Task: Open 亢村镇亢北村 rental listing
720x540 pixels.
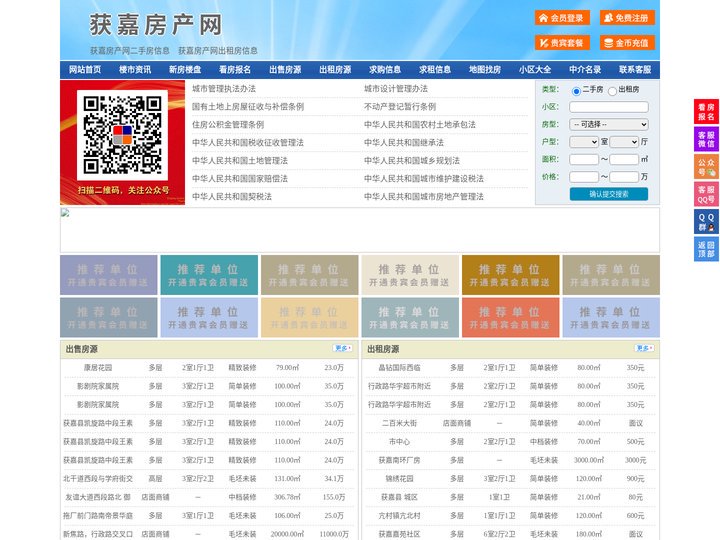Action: (399, 516)
